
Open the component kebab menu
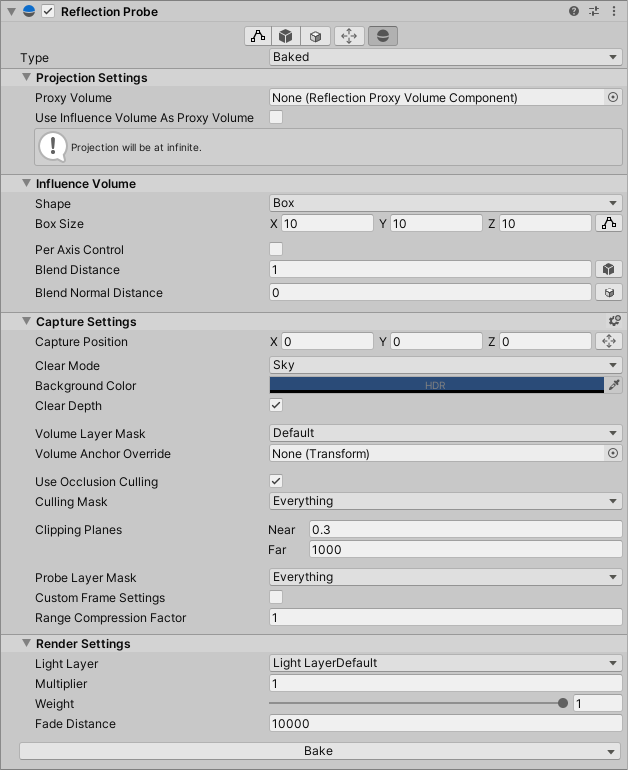click(x=614, y=11)
